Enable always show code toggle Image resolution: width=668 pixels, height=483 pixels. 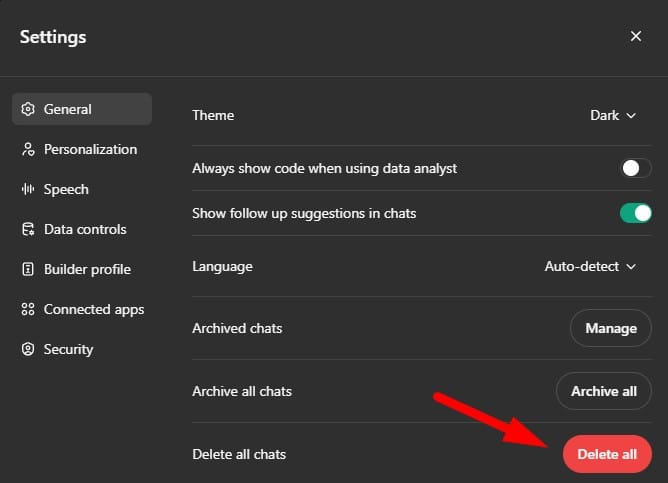[x=636, y=168]
